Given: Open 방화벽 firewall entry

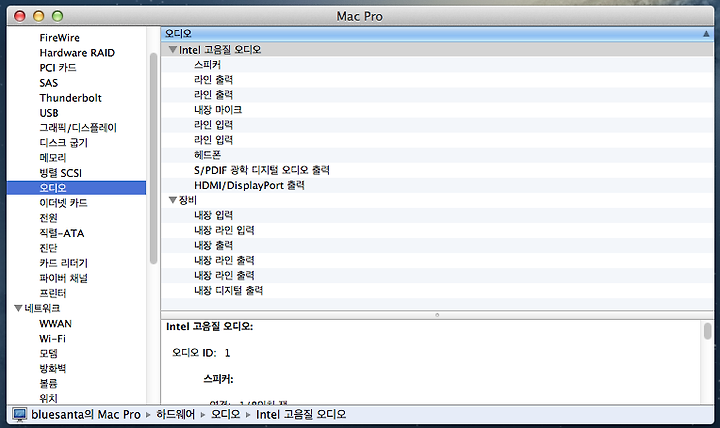Looking at the screenshot, I should point(53,369).
